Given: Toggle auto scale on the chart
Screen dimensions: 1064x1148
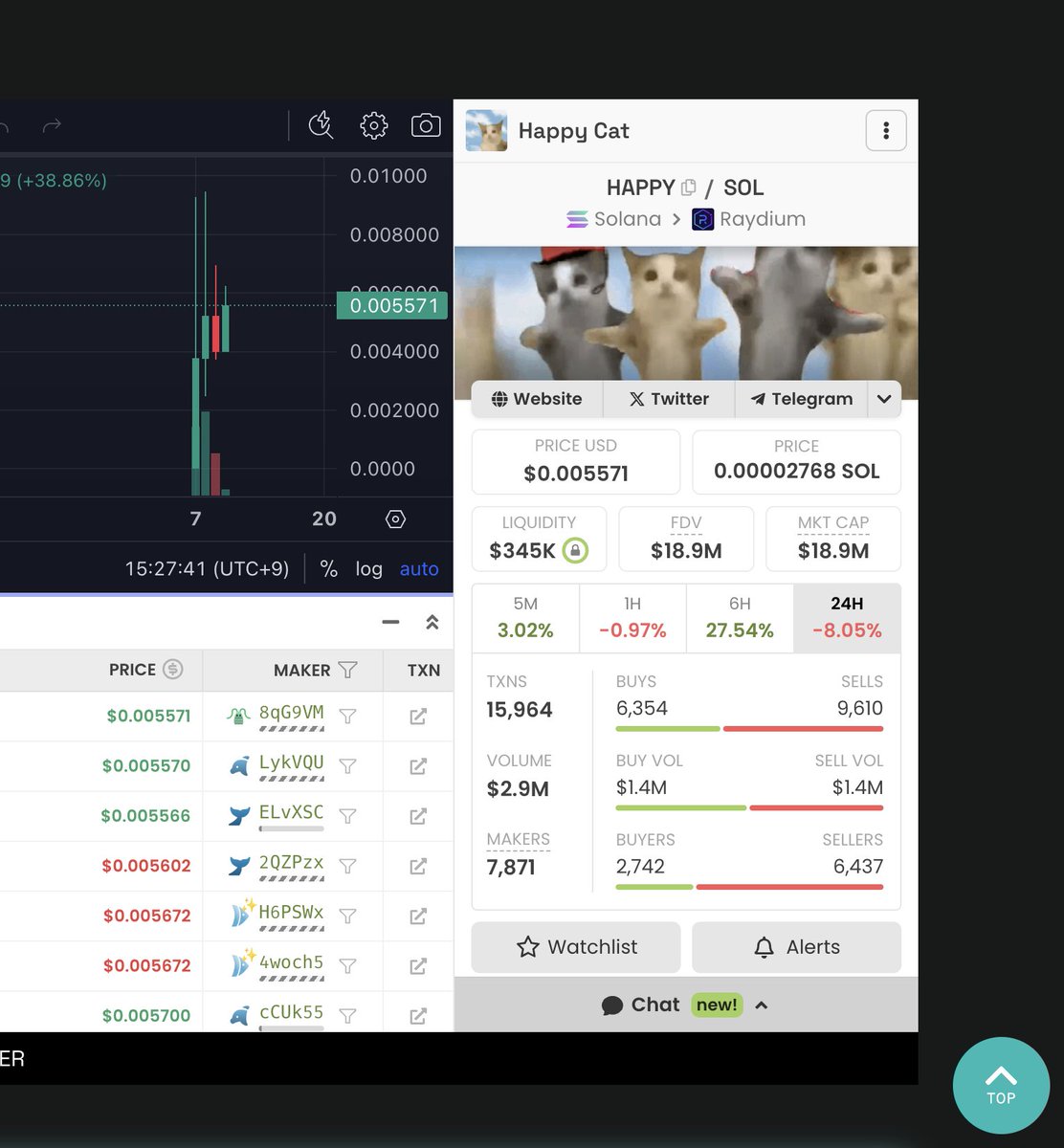Looking at the screenshot, I should [419, 568].
